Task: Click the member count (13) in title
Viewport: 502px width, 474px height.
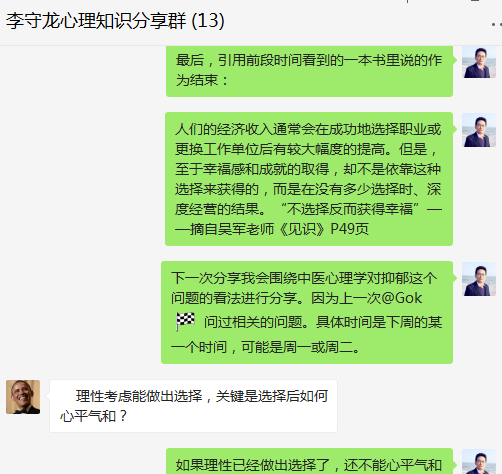Action: [208, 21]
